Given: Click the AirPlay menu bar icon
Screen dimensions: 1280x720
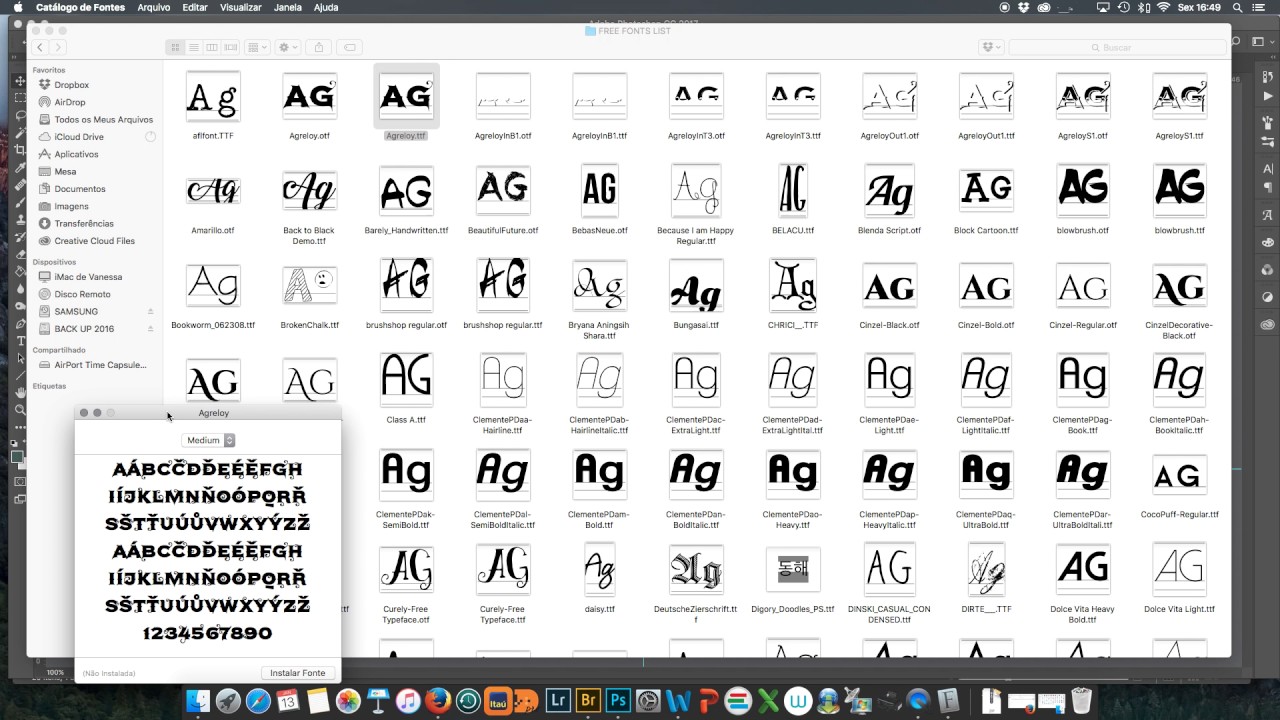Looking at the screenshot, I should (1103, 7).
